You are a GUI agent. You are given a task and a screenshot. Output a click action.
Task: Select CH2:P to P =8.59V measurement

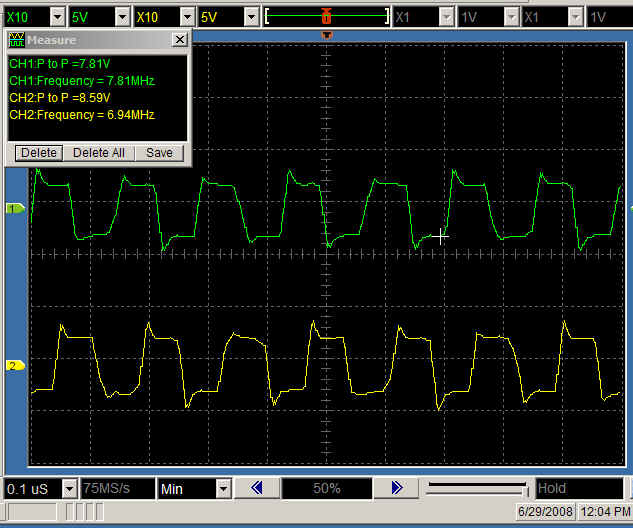point(60,98)
